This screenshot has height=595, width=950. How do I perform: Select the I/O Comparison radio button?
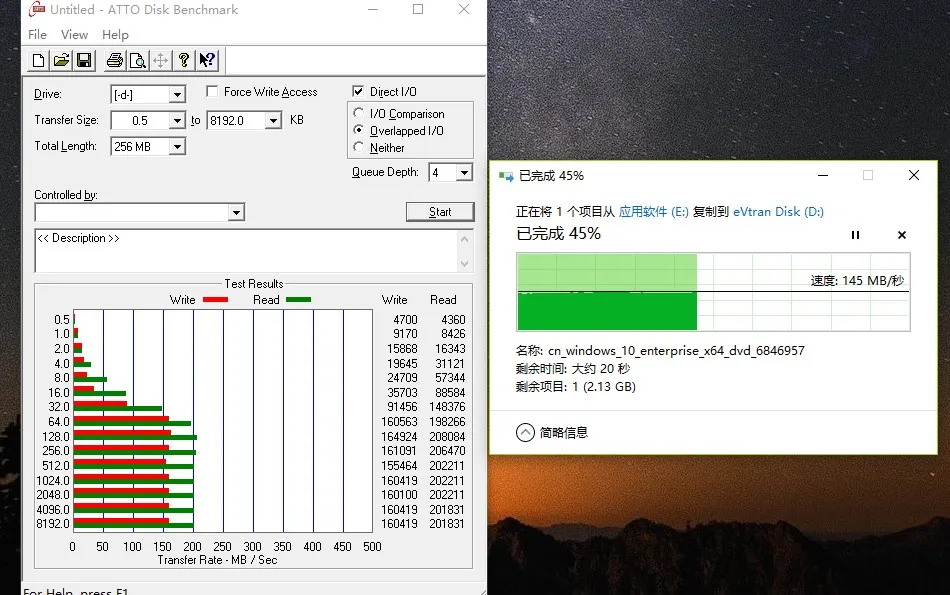tap(359, 113)
